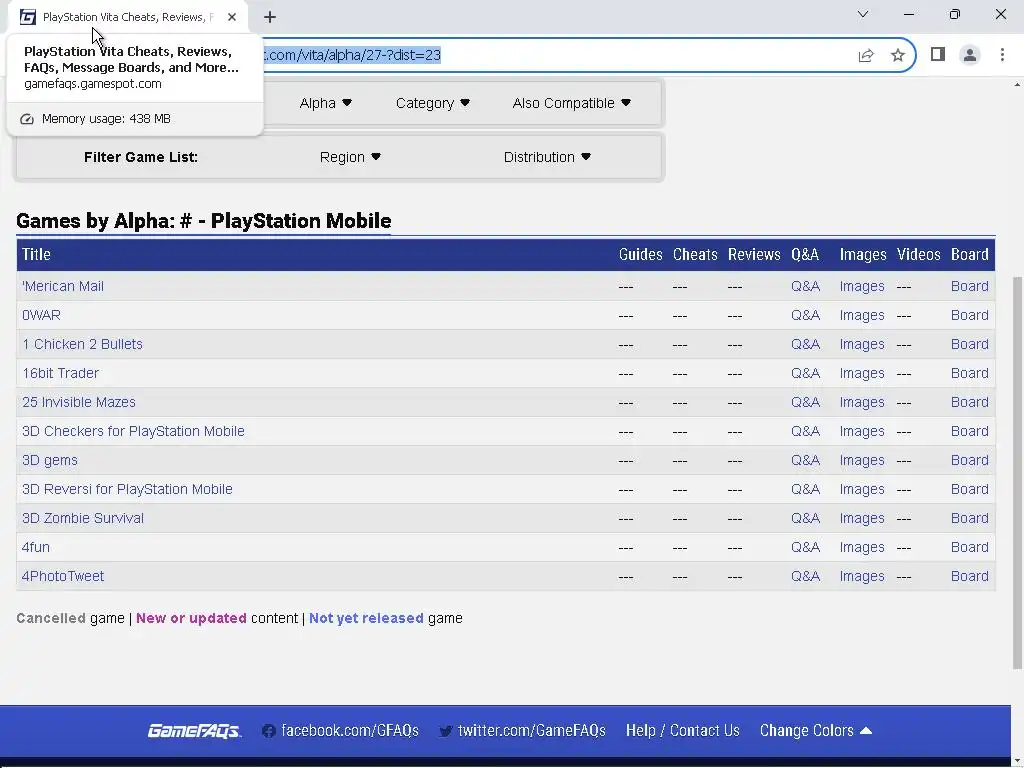Click the tab search chevron icon
The width and height of the screenshot is (1024, 768).
(863, 14)
